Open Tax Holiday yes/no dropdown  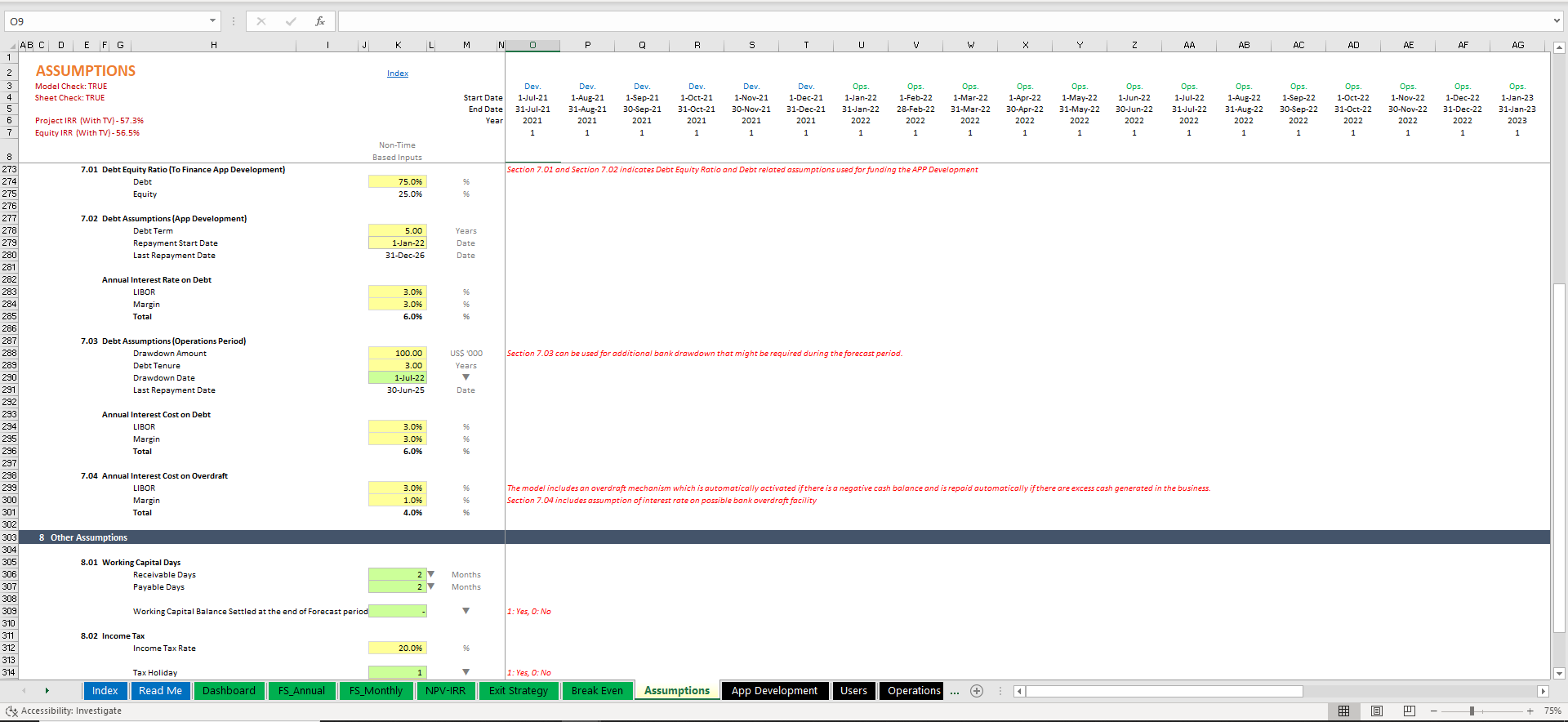(x=465, y=672)
